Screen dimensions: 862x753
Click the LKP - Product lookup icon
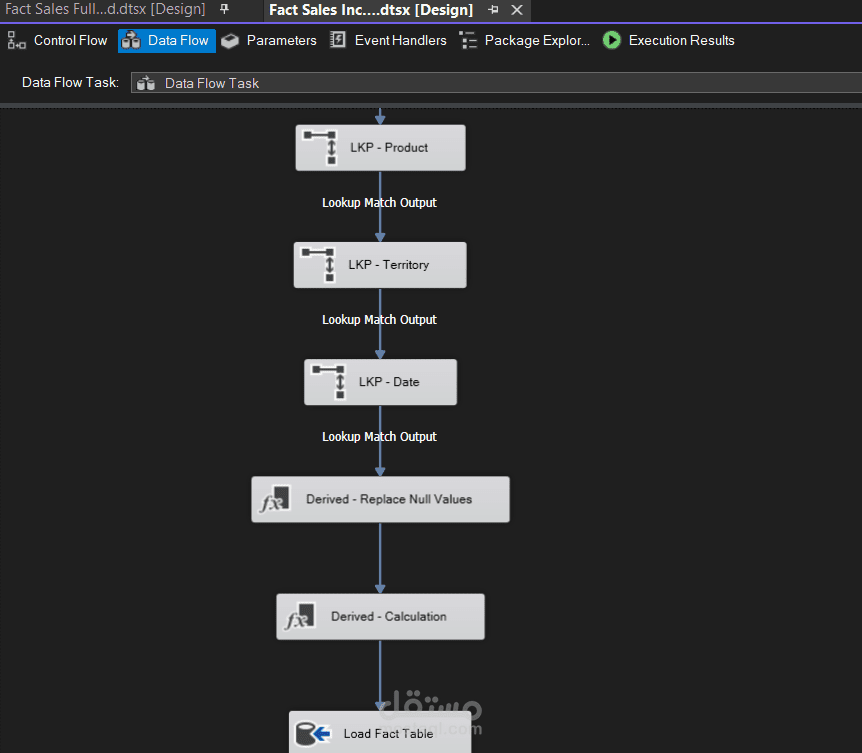click(x=321, y=147)
